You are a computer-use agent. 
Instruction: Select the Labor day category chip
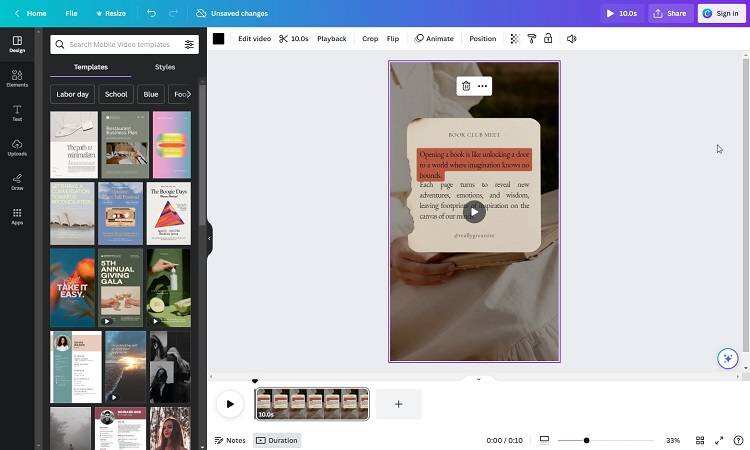(x=72, y=94)
